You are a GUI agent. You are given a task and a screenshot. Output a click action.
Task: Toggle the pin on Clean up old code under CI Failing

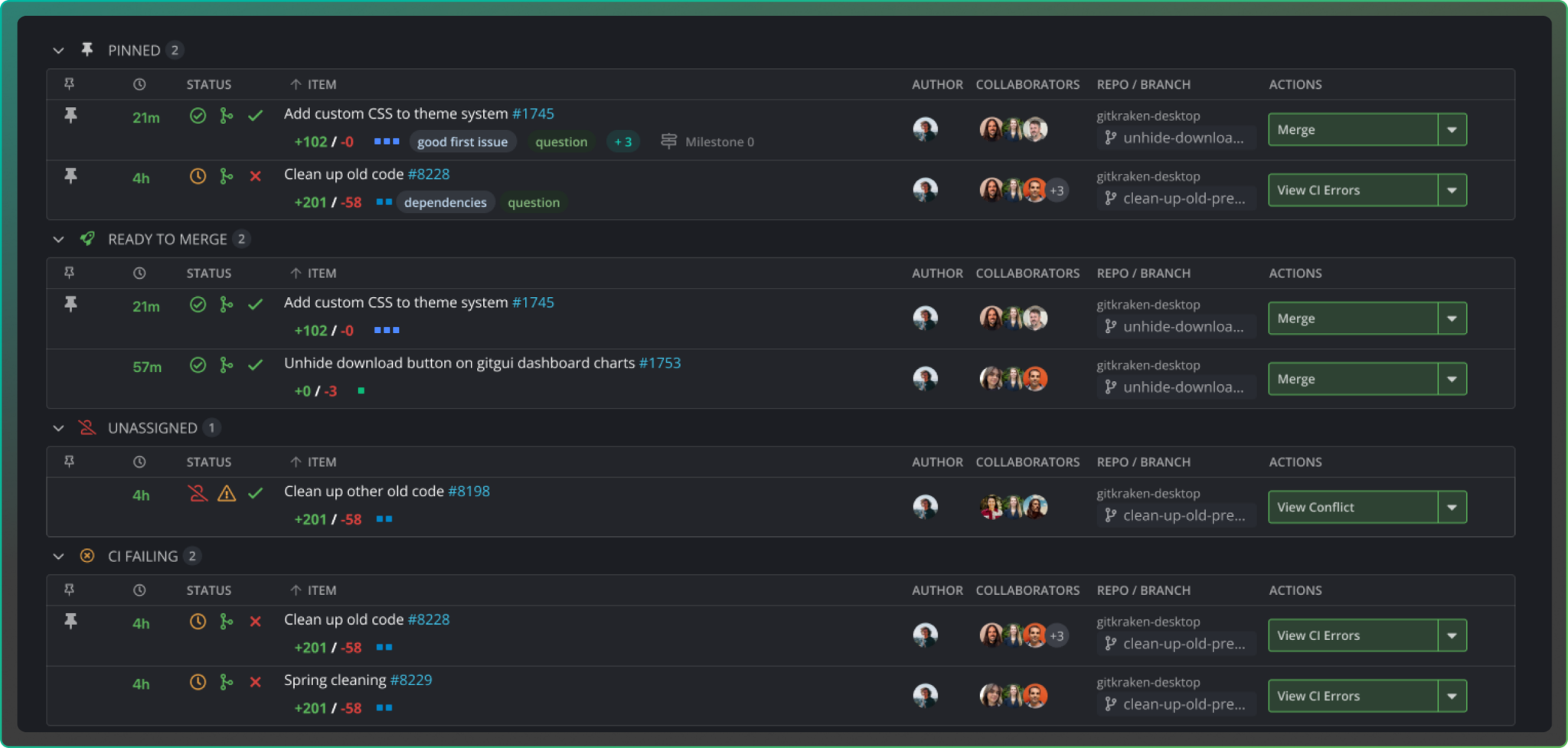click(70, 622)
